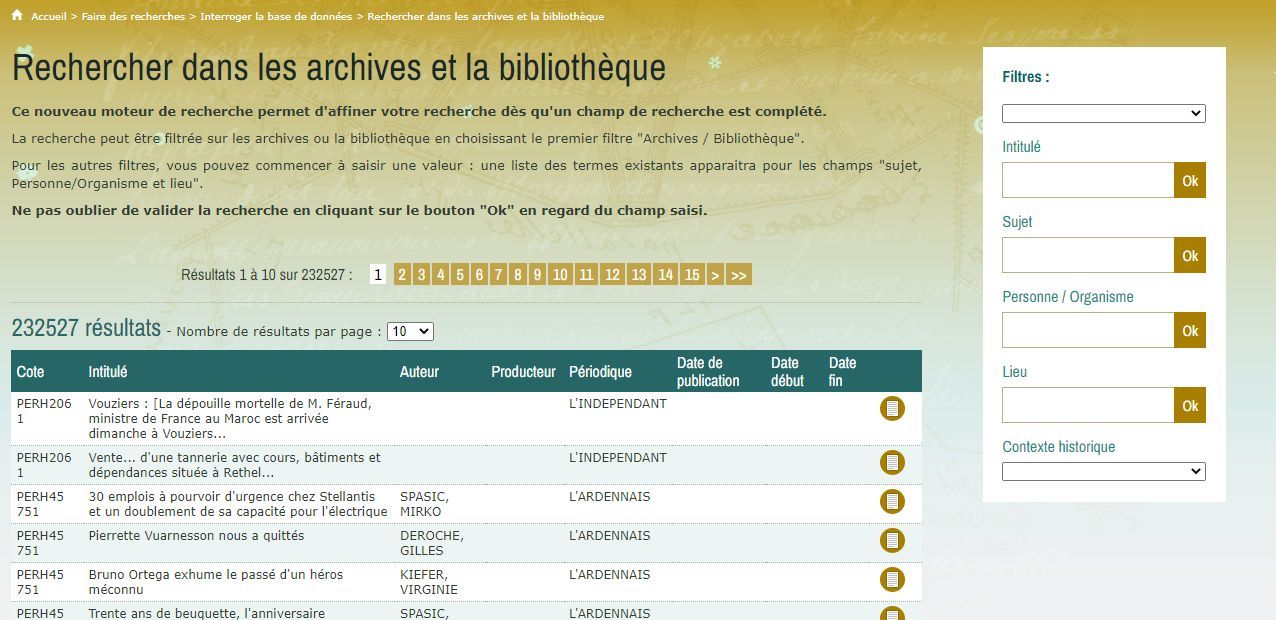Open the Archives / Bibliothèque filter dropdown
The width and height of the screenshot is (1276, 620).
(1103, 114)
